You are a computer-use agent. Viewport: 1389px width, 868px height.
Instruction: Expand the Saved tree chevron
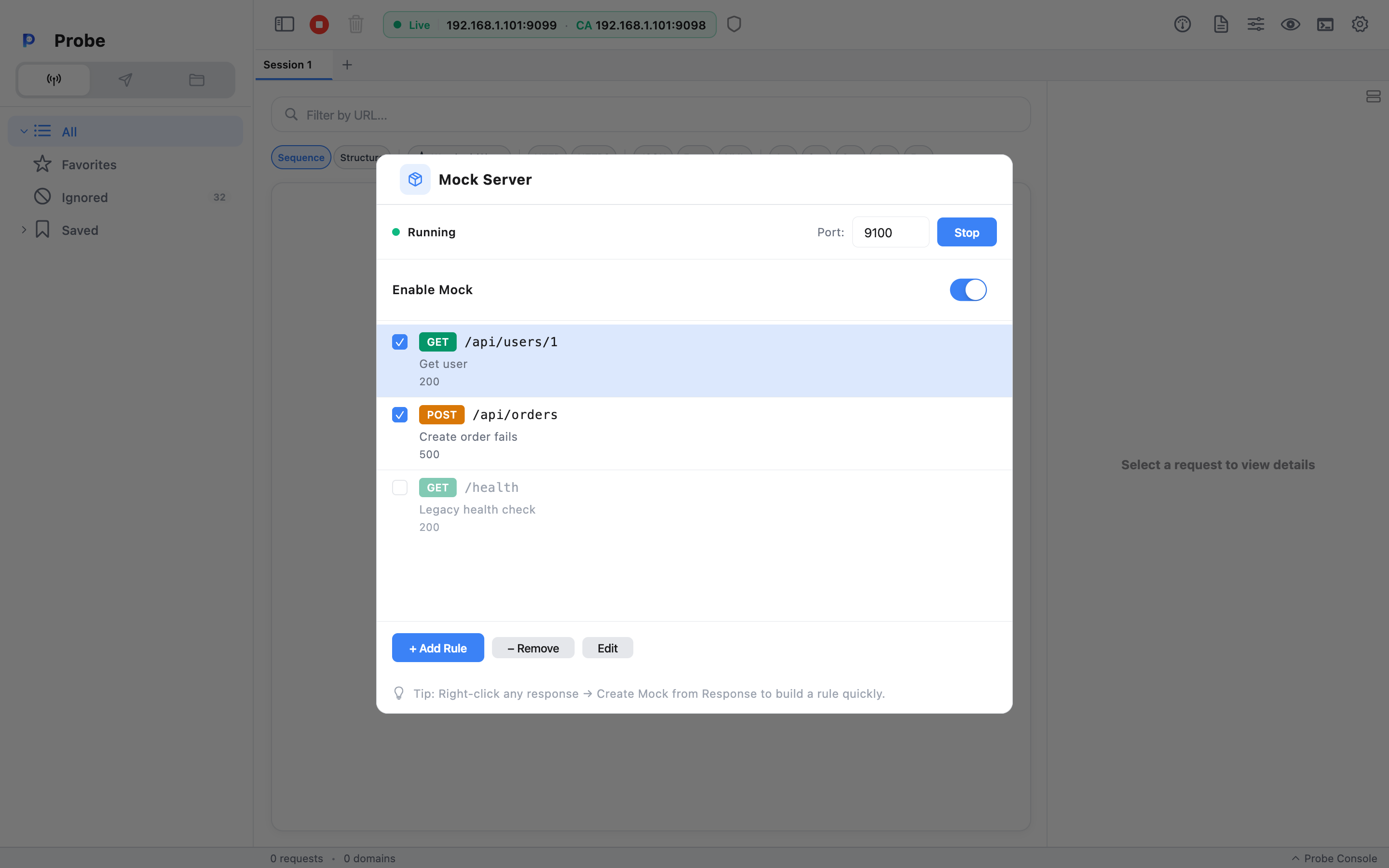click(x=24, y=230)
